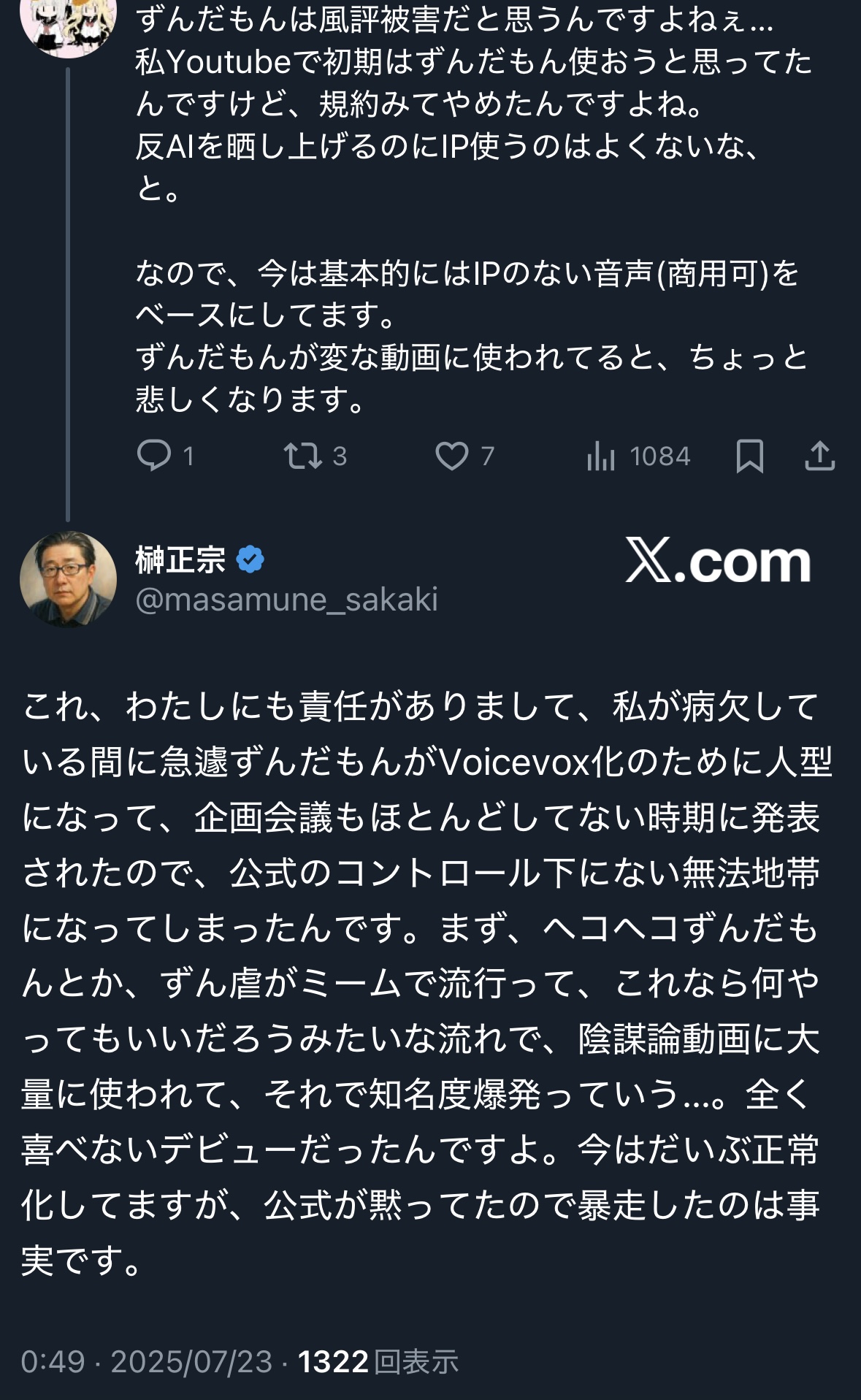Screen dimensions: 861x1400
Task: Tap the like count 7
Action: [488, 456]
